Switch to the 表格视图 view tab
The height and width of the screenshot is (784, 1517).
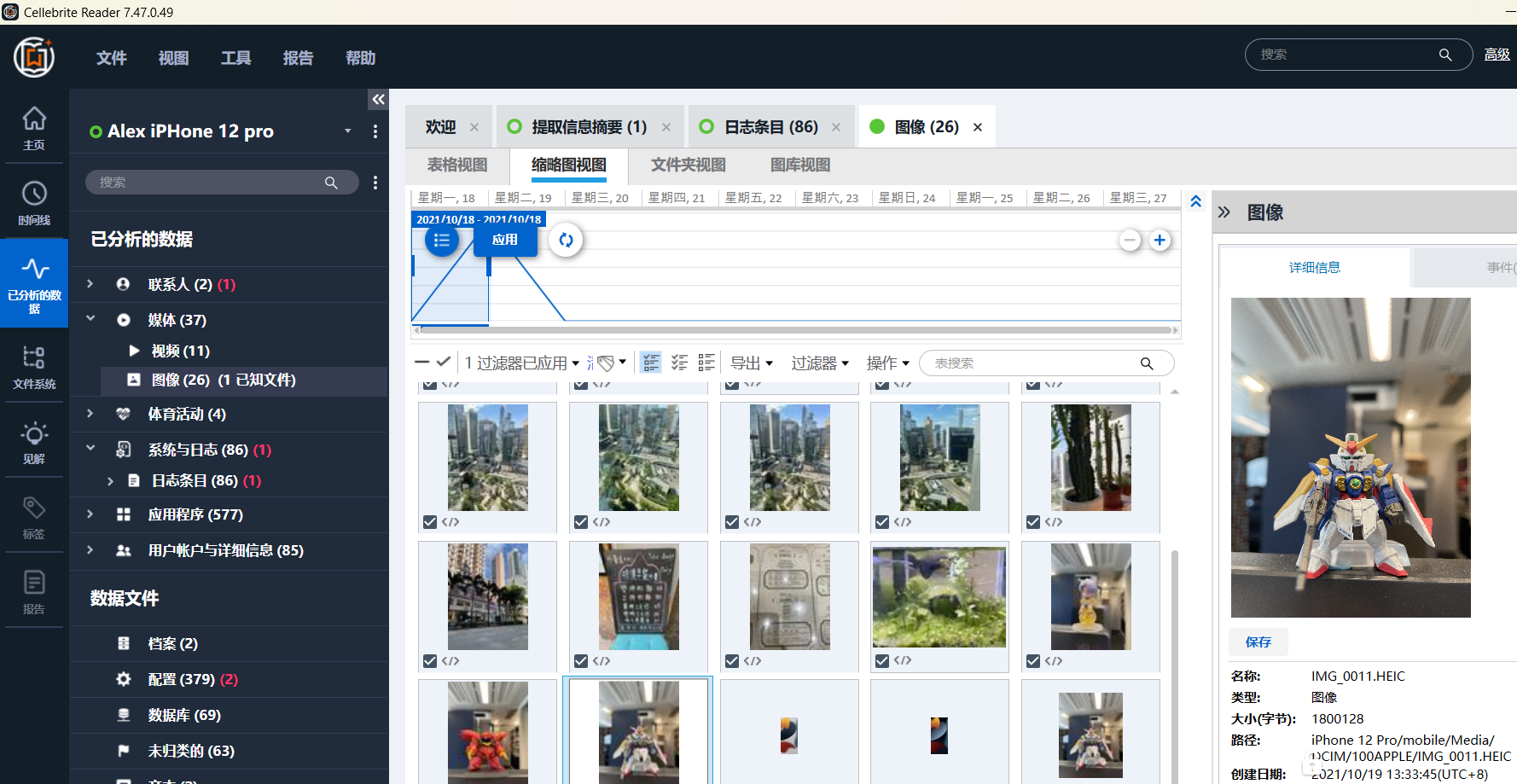click(x=457, y=166)
